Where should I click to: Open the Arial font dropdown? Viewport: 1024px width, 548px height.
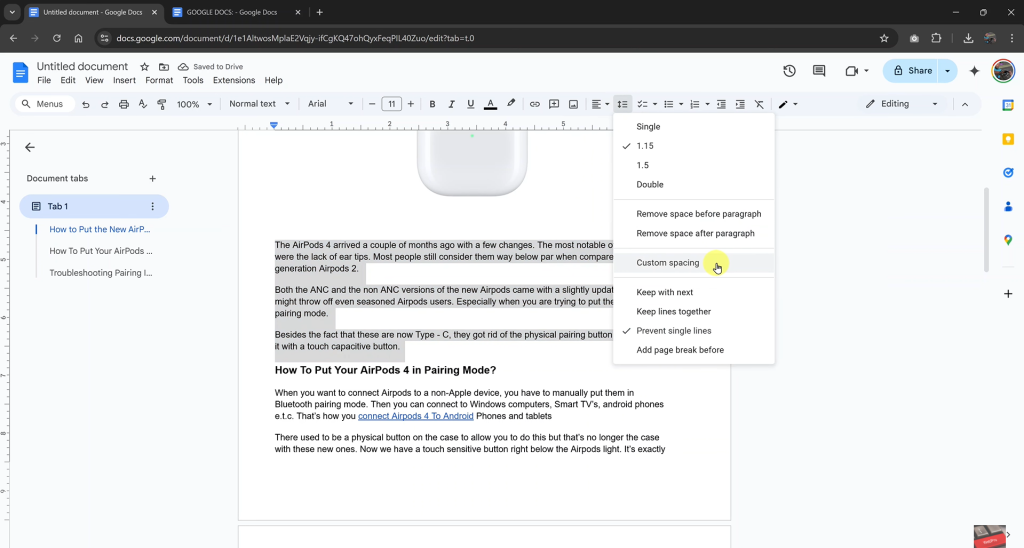click(x=330, y=104)
